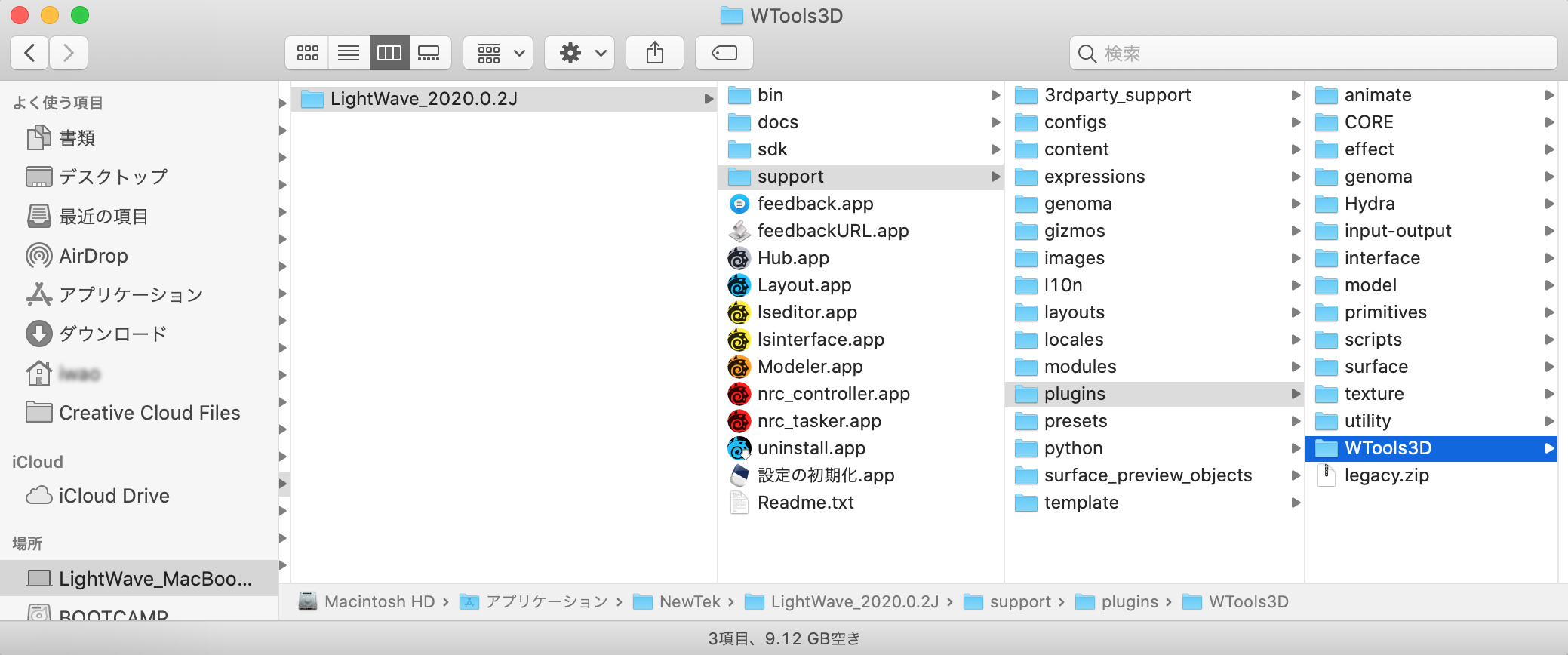Screen dimensions: 1568x655
Task: Click LightWave_2020.0.2J in path bar
Action: [x=841, y=601]
